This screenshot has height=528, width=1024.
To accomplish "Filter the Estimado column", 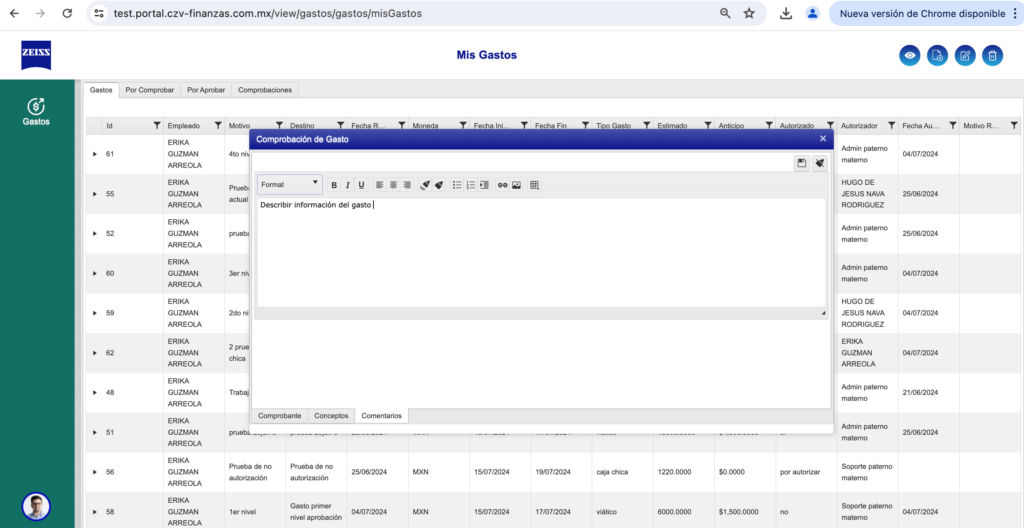I will (707, 125).
